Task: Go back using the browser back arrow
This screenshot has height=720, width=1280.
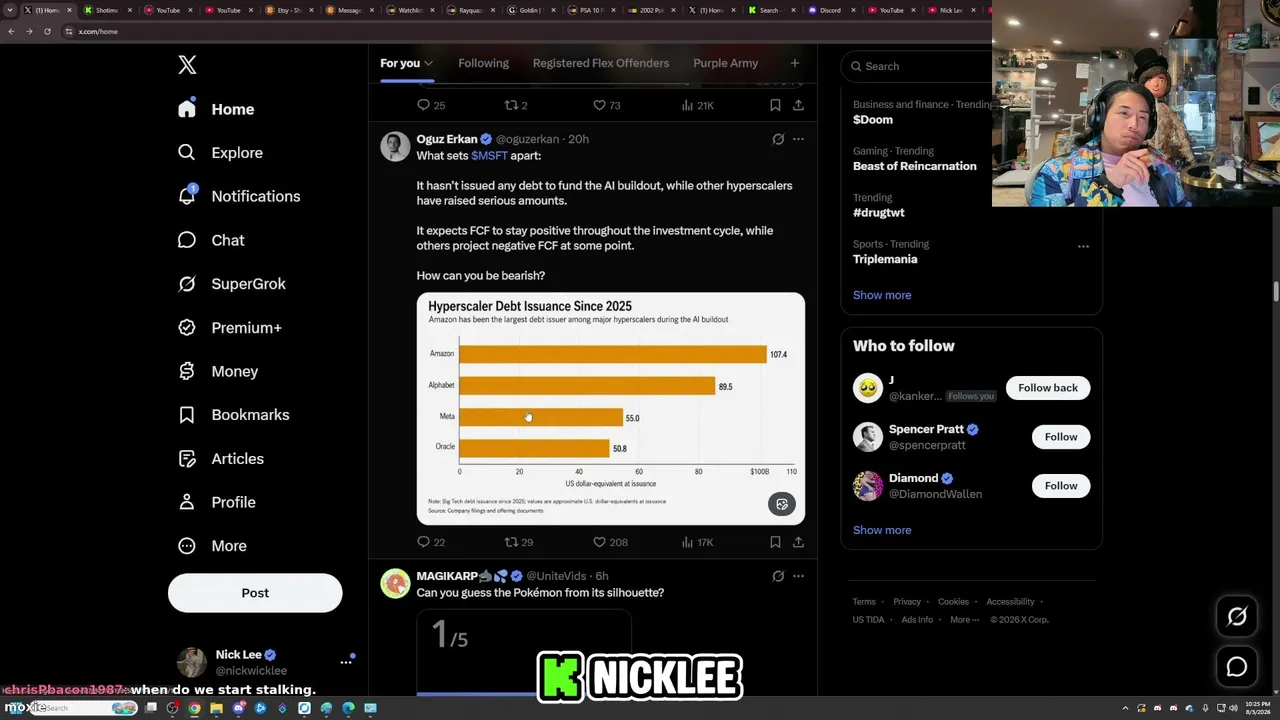Action: (x=11, y=31)
